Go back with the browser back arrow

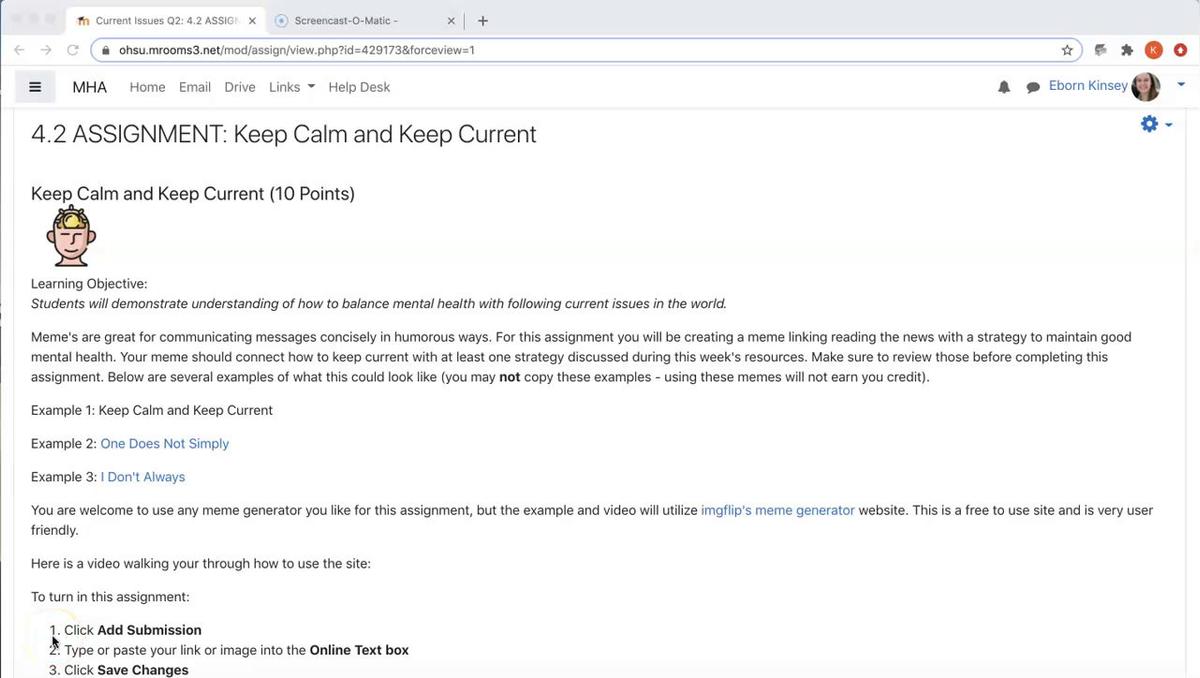19,49
